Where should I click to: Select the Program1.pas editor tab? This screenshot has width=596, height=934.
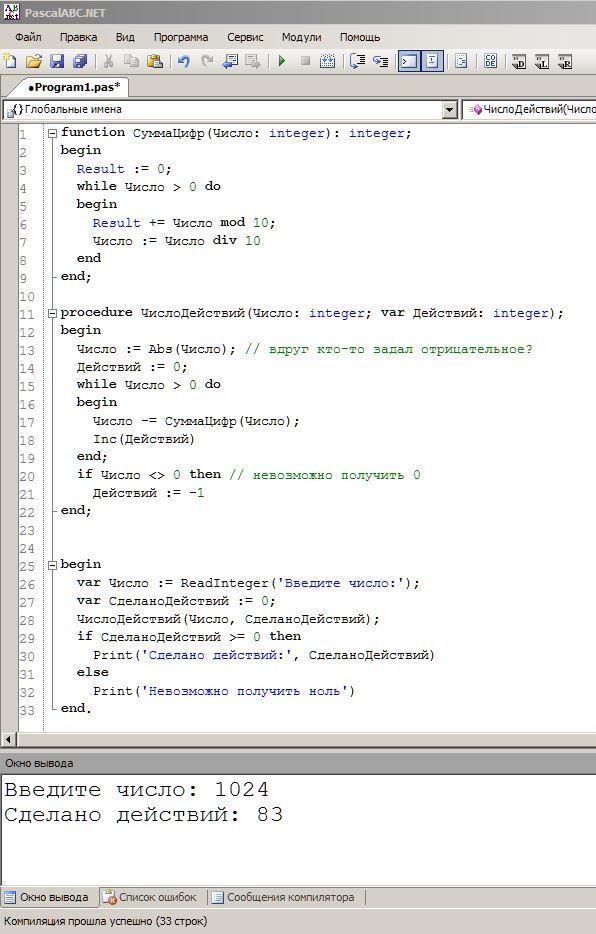coord(74,87)
